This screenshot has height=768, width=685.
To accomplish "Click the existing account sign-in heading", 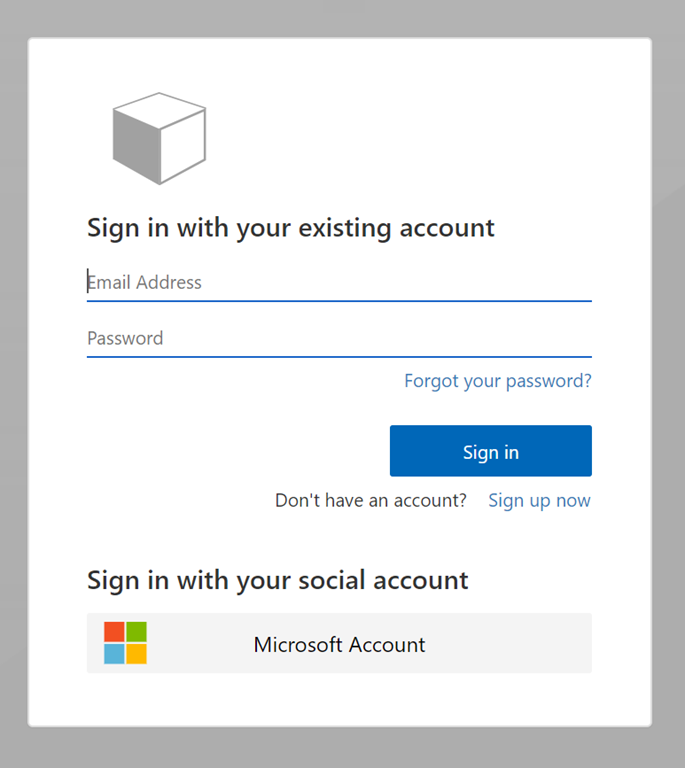I will [x=290, y=228].
